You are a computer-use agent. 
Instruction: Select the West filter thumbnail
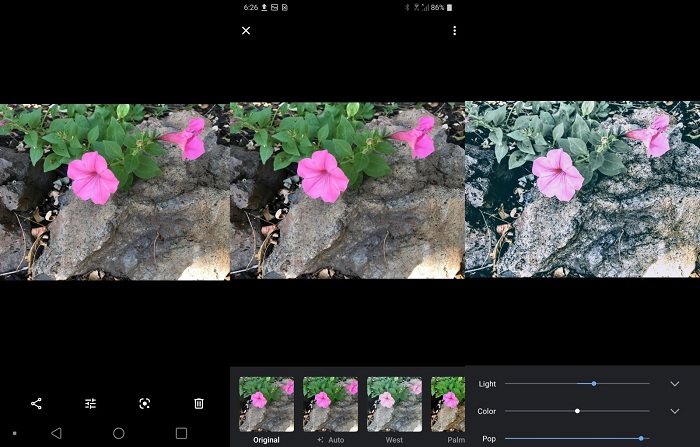point(394,404)
